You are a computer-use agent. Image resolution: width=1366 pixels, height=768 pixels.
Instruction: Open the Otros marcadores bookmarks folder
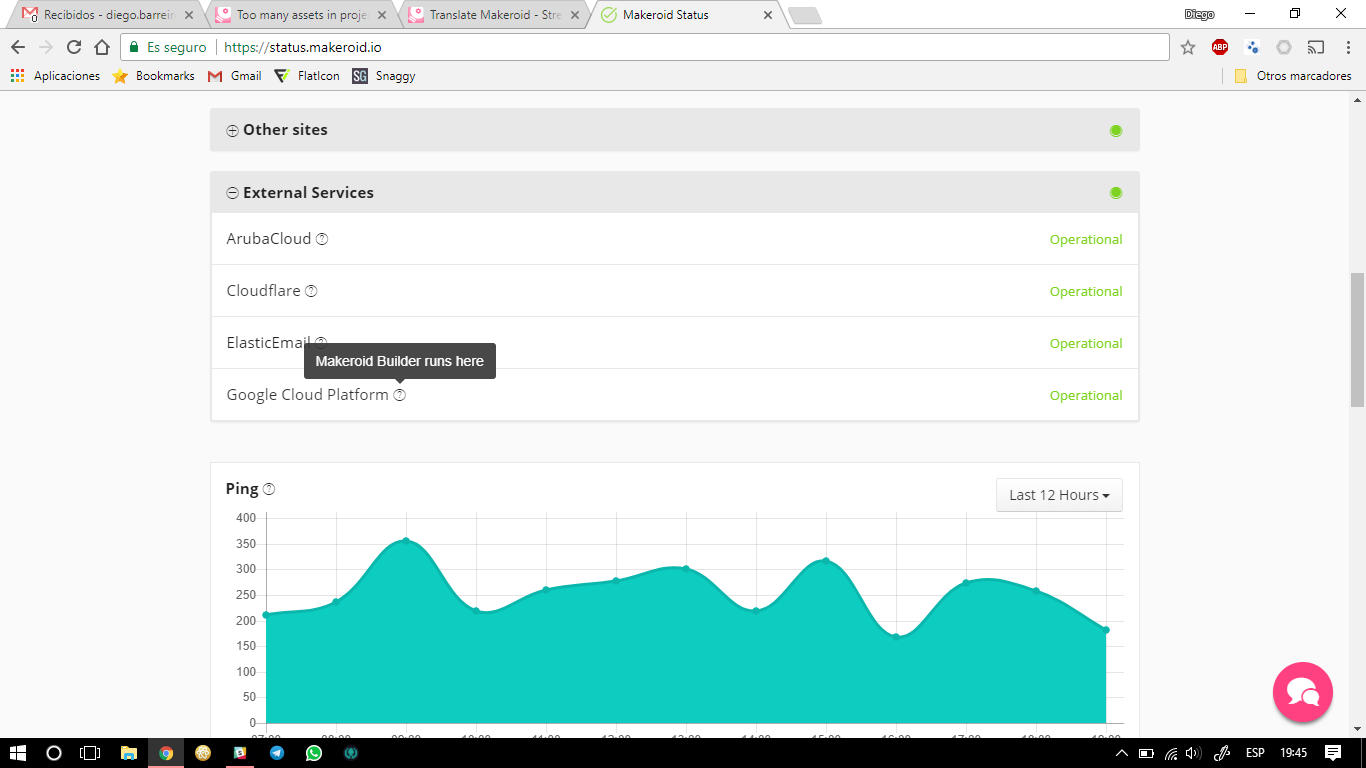pyautogui.click(x=1293, y=76)
